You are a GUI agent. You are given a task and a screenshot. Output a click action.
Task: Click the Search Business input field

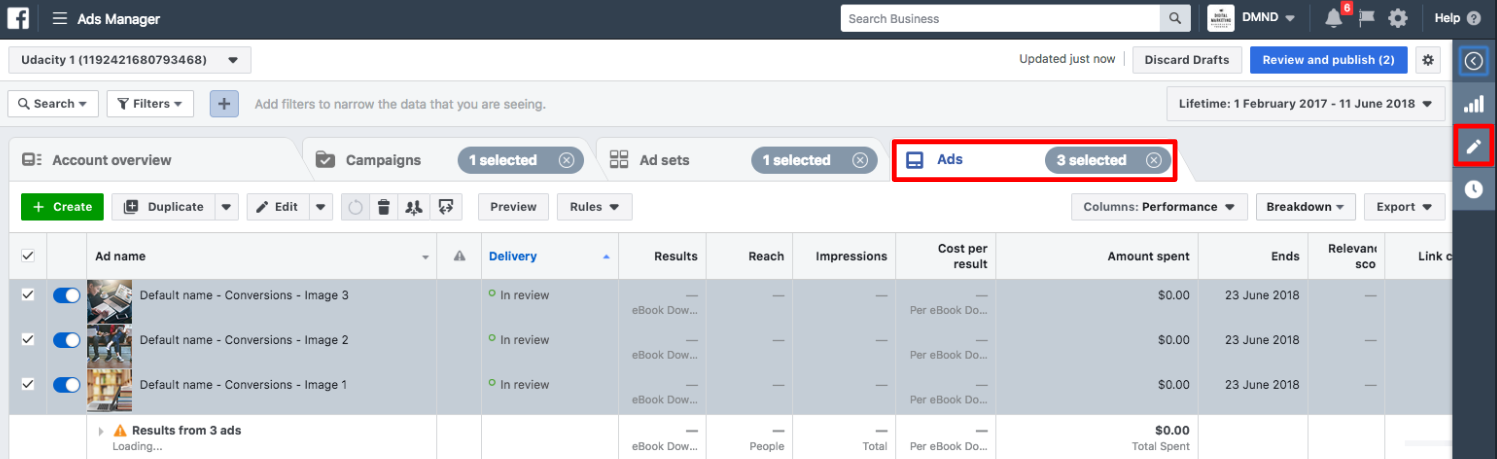[x=1000, y=18]
